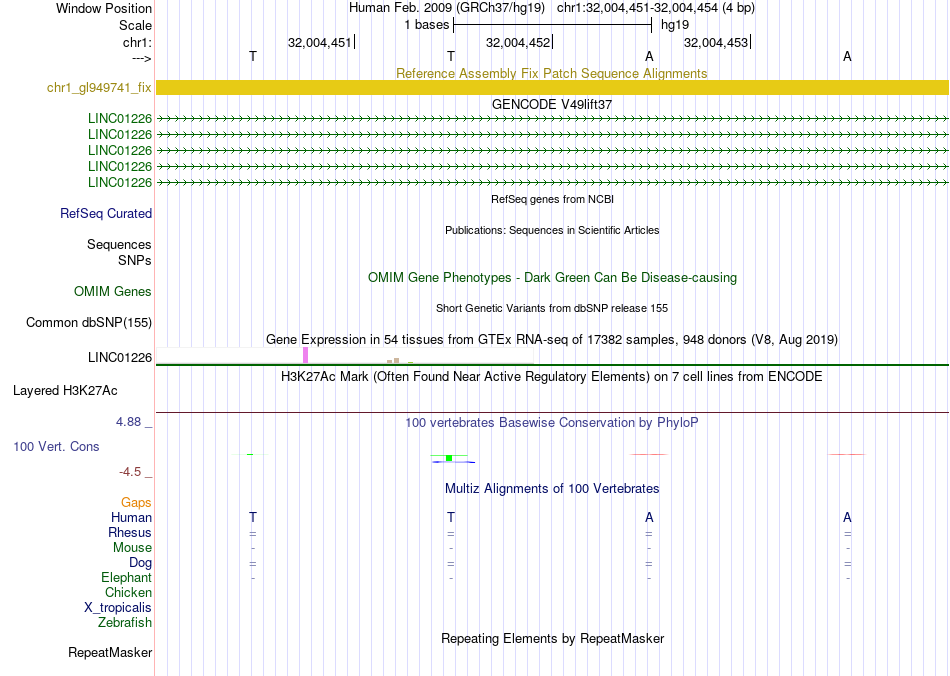The height and width of the screenshot is (676, 950).
Task: Open Multiz Alignments of 100 Vertebrates title
Action: click(552, 488)
